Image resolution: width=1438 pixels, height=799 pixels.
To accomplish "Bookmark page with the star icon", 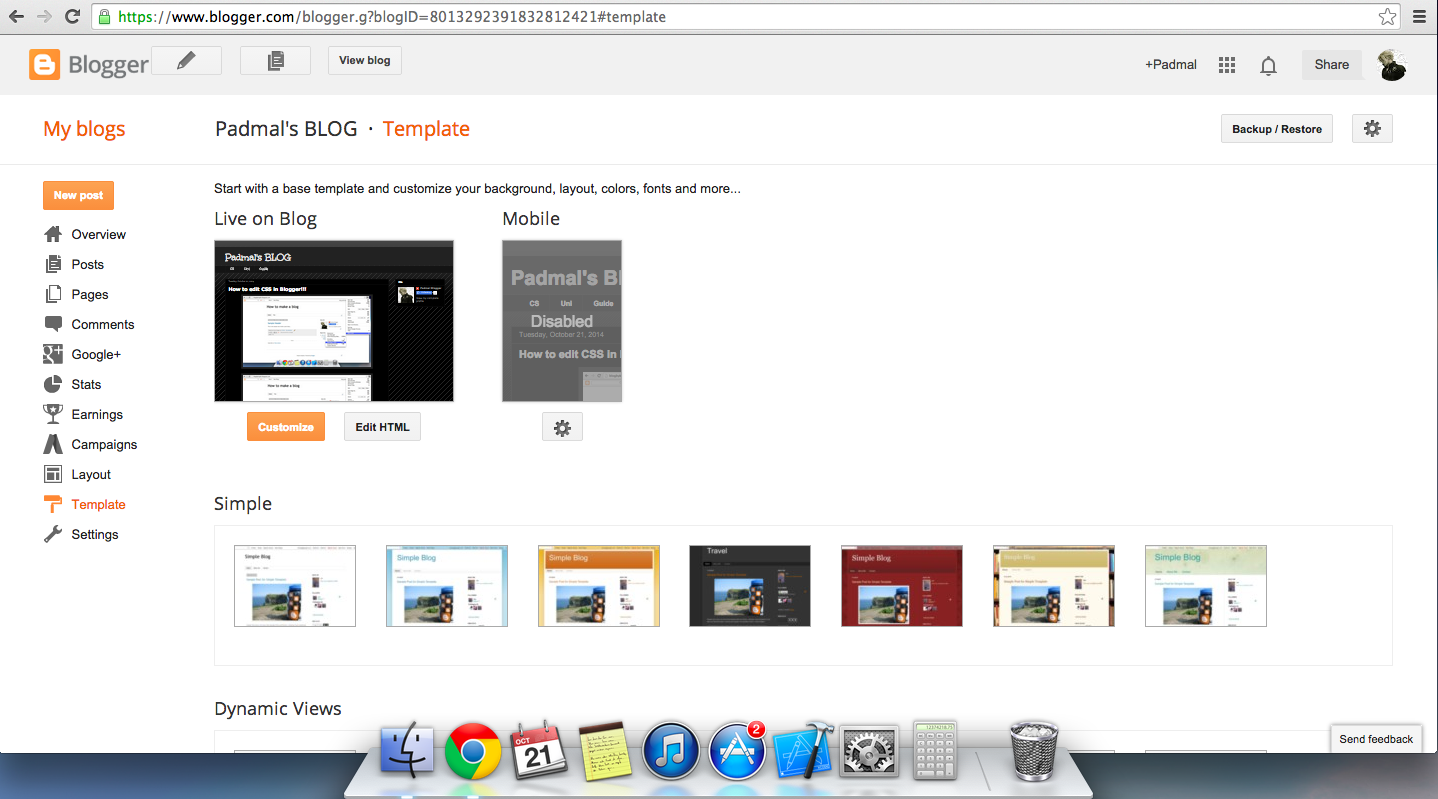I will click(x=1387, y=16).
